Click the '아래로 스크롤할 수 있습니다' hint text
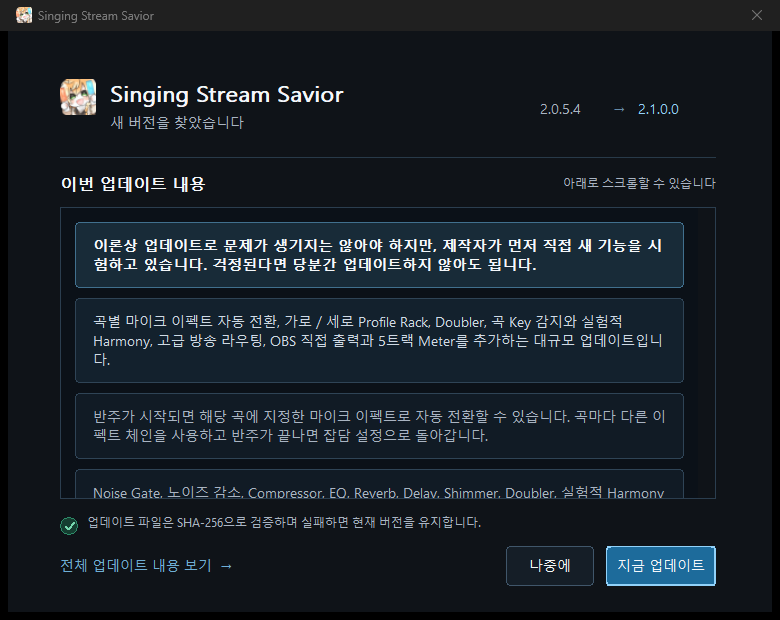Viewport: 780px width, 620px height. (x=639, y=183)
